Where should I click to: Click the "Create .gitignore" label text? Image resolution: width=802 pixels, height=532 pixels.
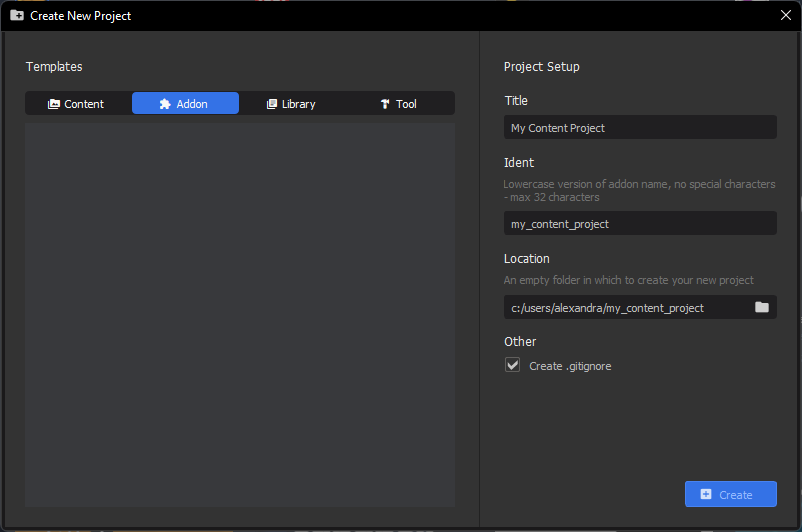pyautogui.click(x=570, y=366)
